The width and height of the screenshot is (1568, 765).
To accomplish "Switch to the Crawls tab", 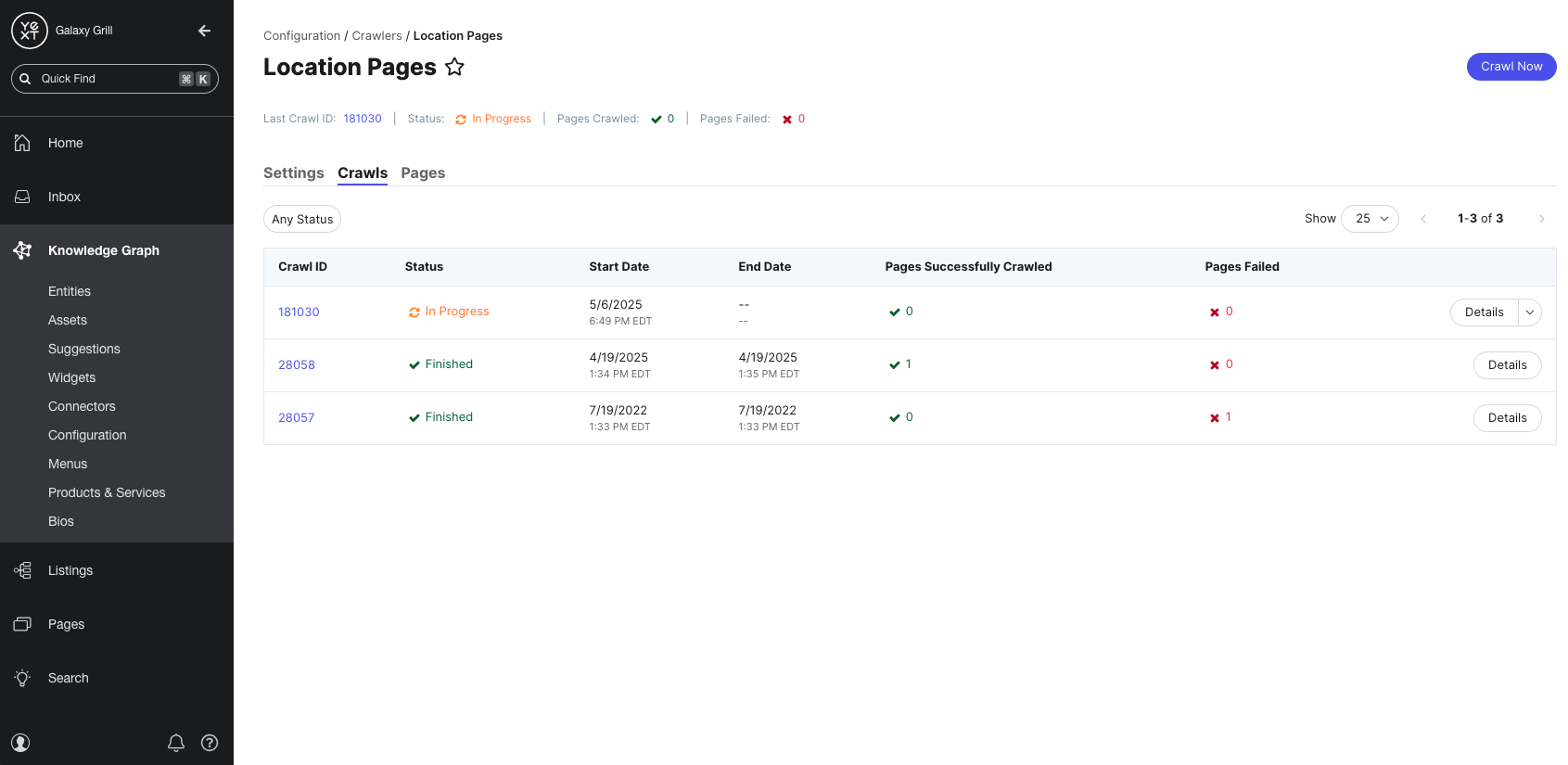I will click(x=363, y=173).
